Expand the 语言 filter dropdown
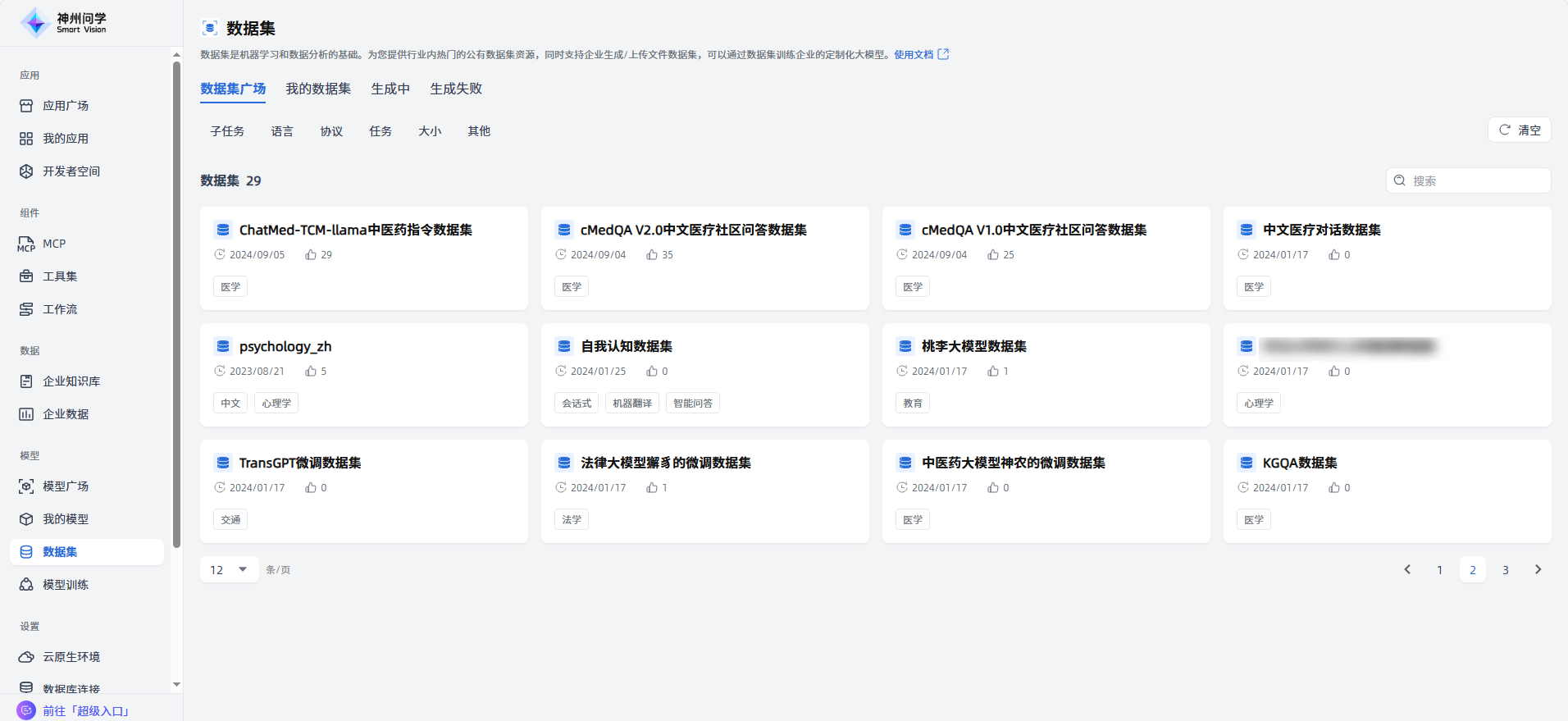 [x=282, y=131]
